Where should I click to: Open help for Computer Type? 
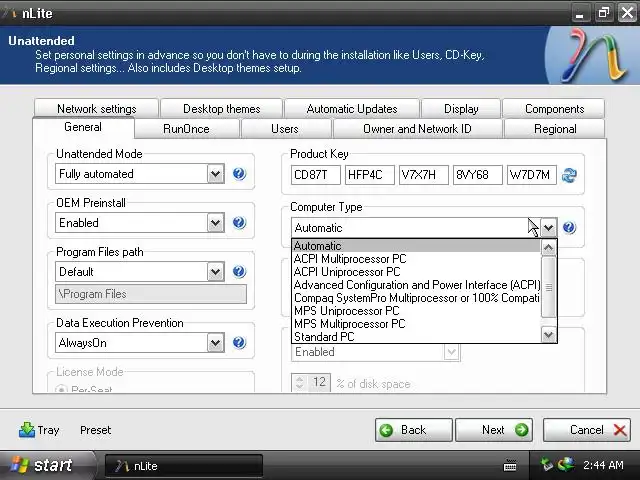click(569, 228)
